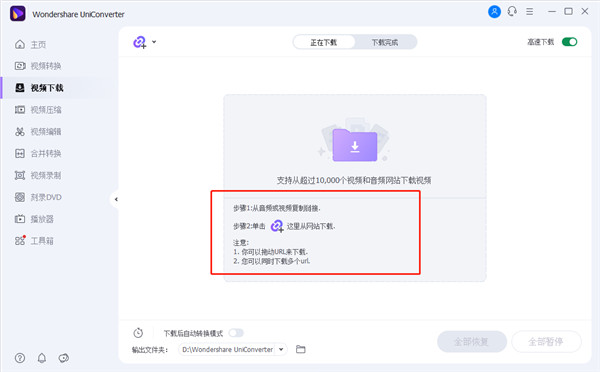Click the video compress icon in sidebar

pos(20,110)
